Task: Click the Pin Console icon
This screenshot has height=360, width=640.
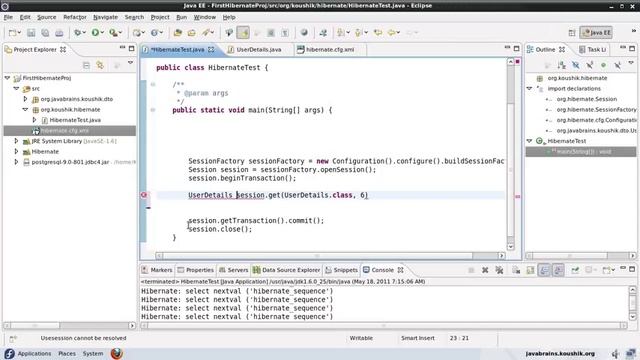Action: [x=575, y=270]
